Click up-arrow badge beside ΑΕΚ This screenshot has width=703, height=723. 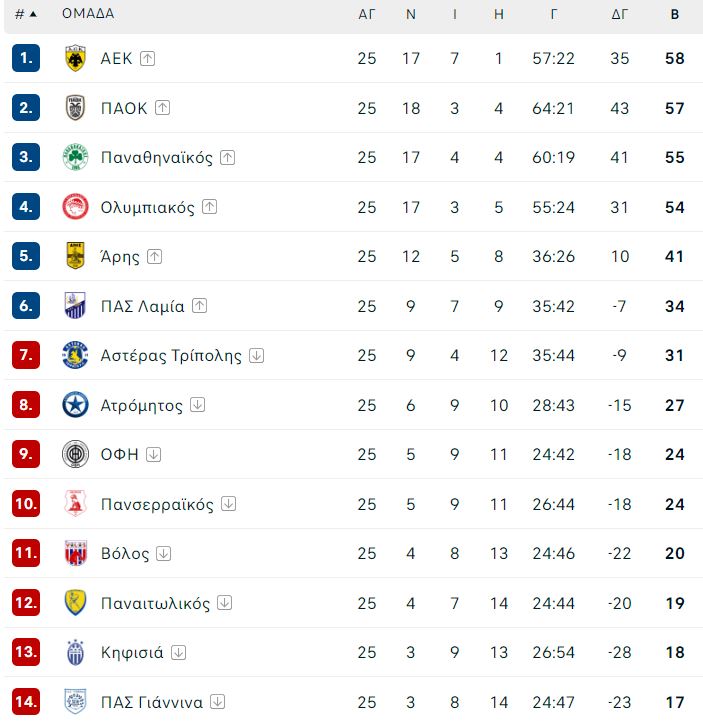click(148, 59)
